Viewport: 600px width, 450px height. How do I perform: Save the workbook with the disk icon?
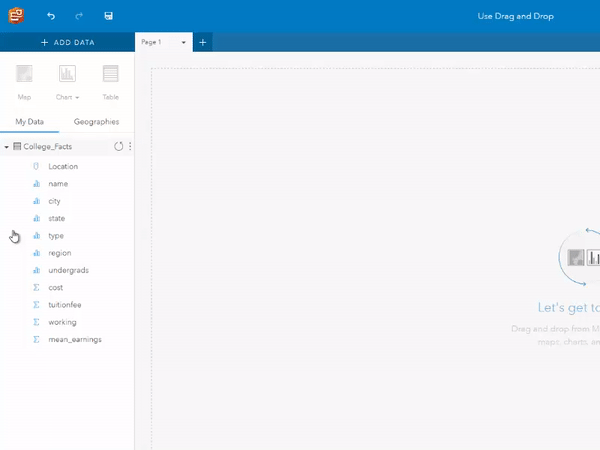point(108,16)
